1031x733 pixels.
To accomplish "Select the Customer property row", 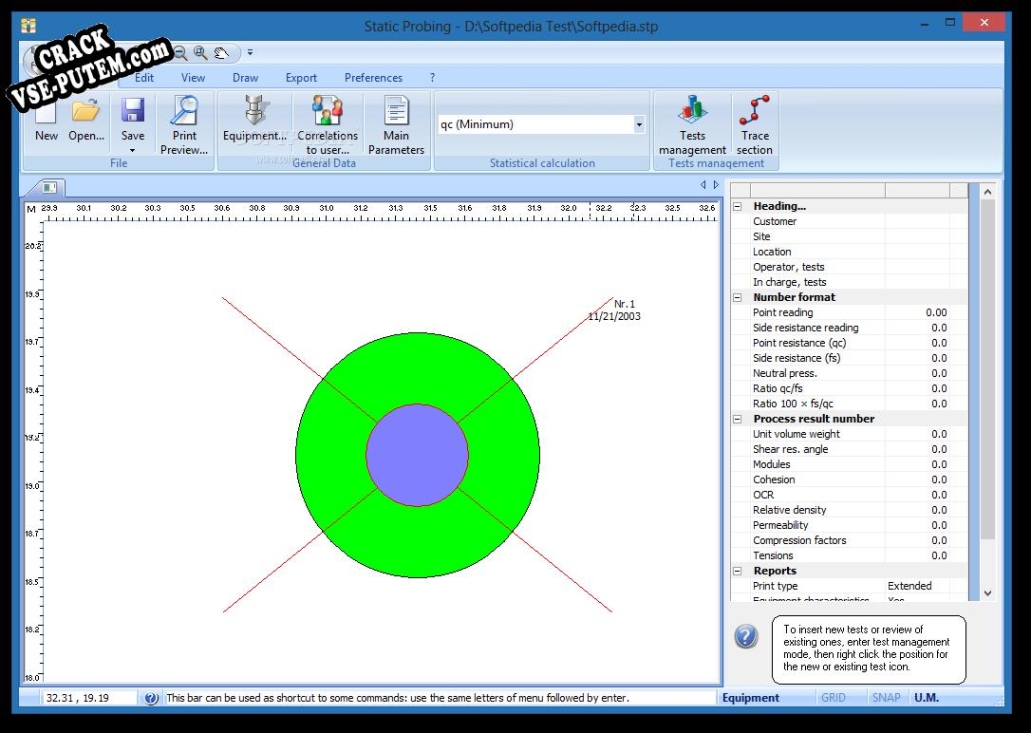I will point(849,222).
